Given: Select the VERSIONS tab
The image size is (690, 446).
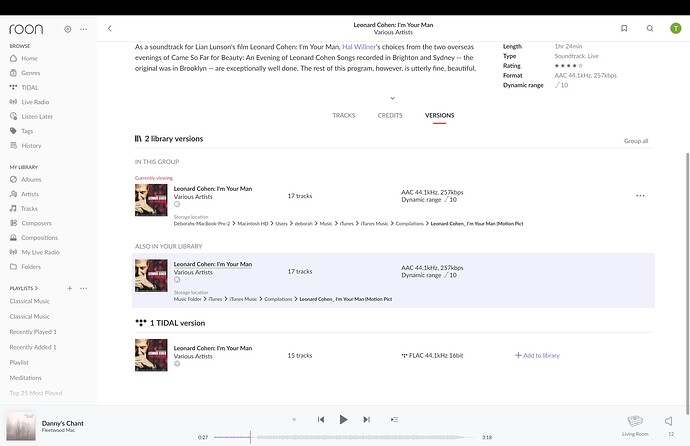Looking at the screenshot, I should click(439, 115).
